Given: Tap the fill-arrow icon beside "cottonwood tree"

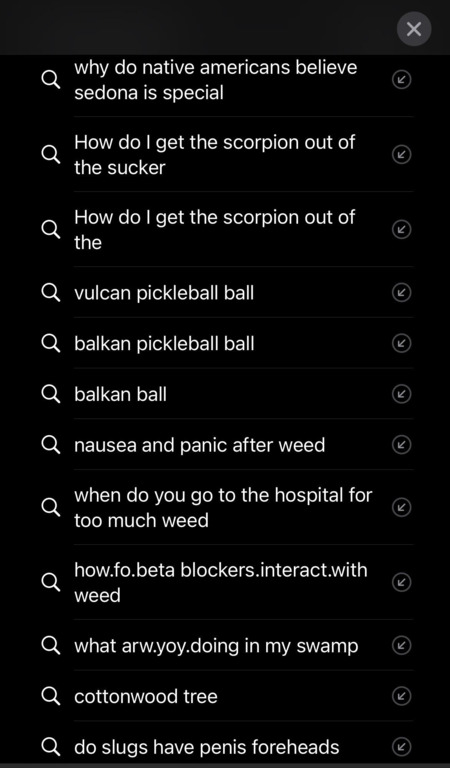Looking at the screenshot, I should tap(402, 696).
